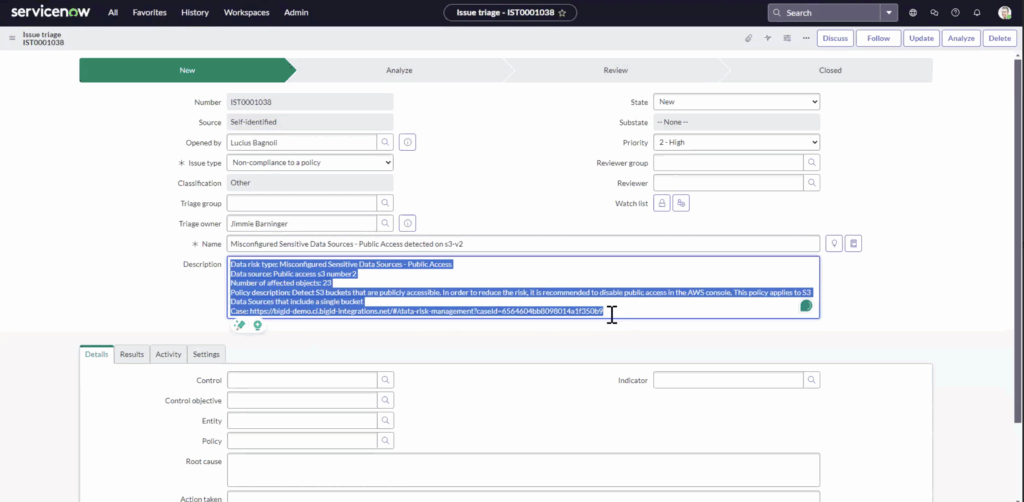Show notifications bell
Screen dimensions: 1024x502
[x=977, y=12]
